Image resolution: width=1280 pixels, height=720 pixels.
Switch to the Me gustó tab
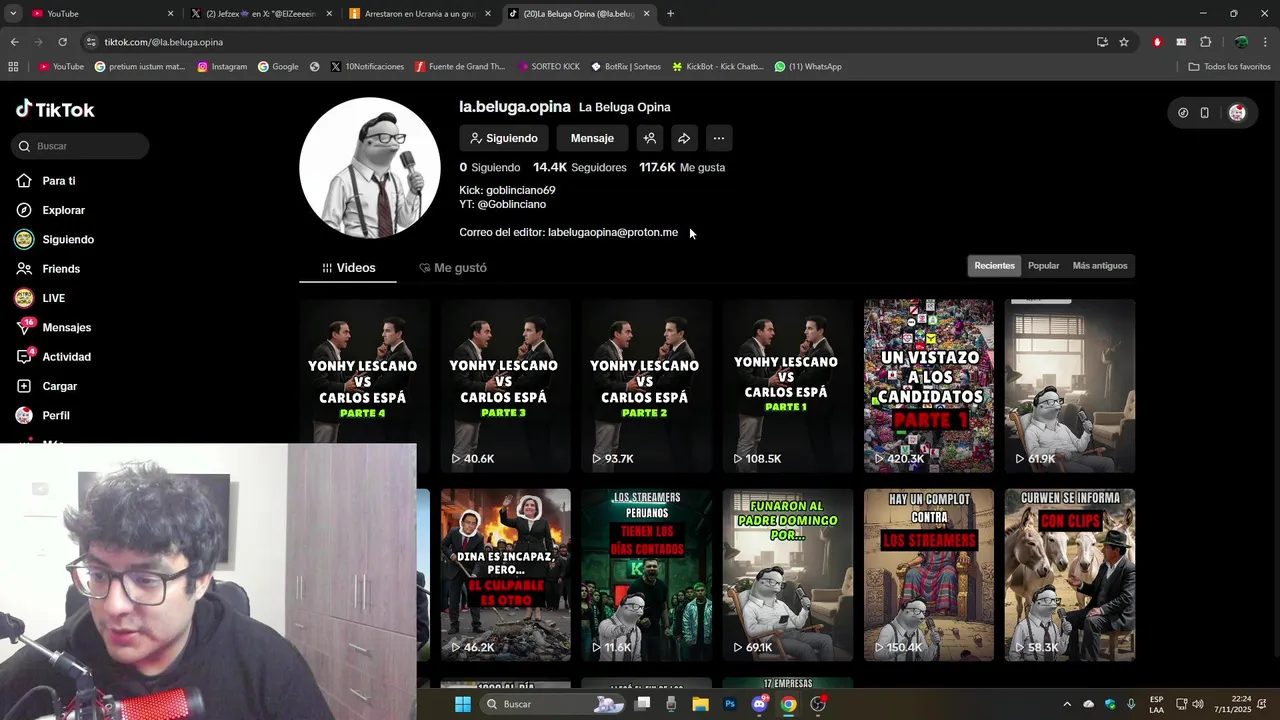coord(453,268)
